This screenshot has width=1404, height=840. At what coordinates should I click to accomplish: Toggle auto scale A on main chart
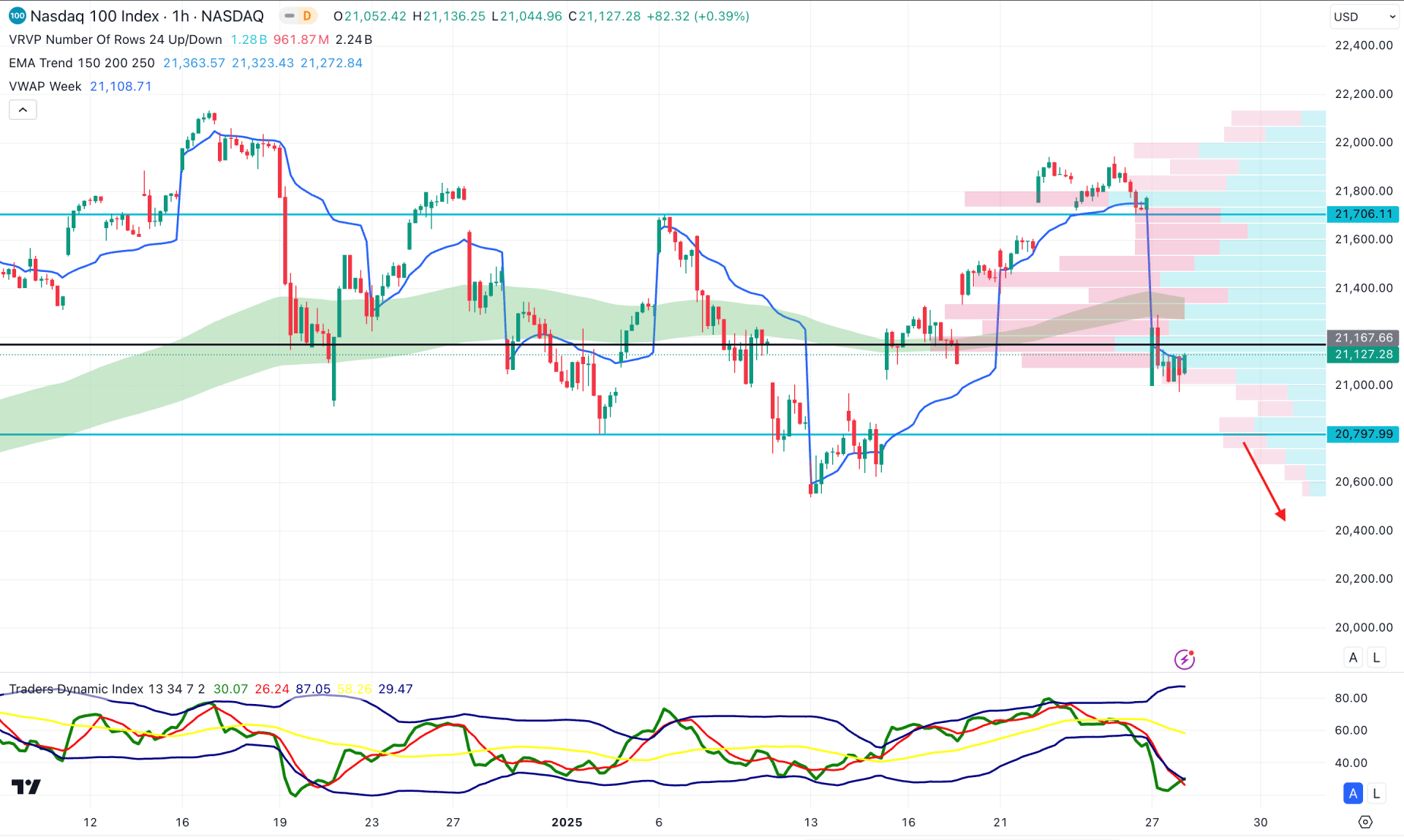click(1353, 657)
